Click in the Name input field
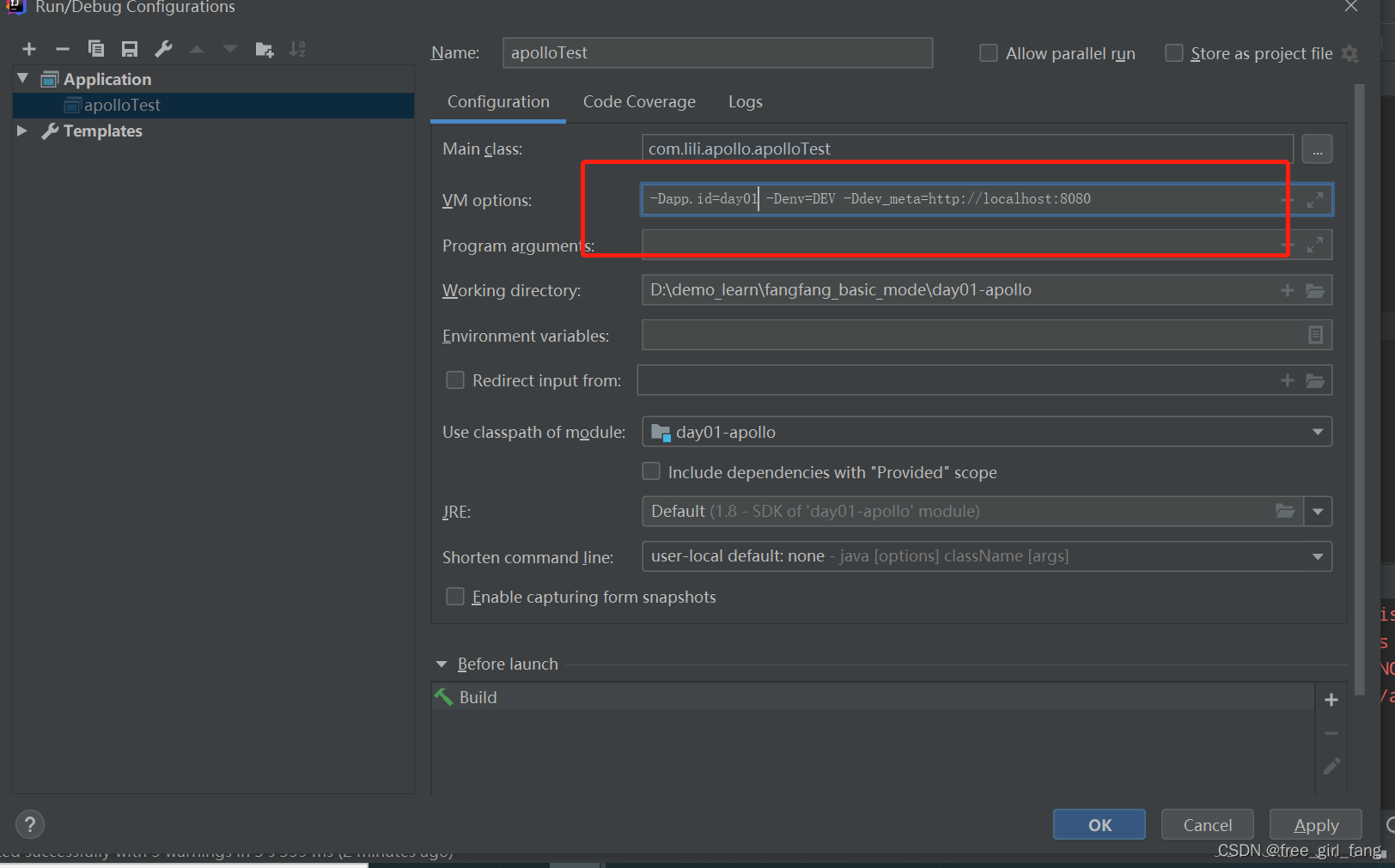Viewport: 1395px width, 868px height. click(717, 52)
